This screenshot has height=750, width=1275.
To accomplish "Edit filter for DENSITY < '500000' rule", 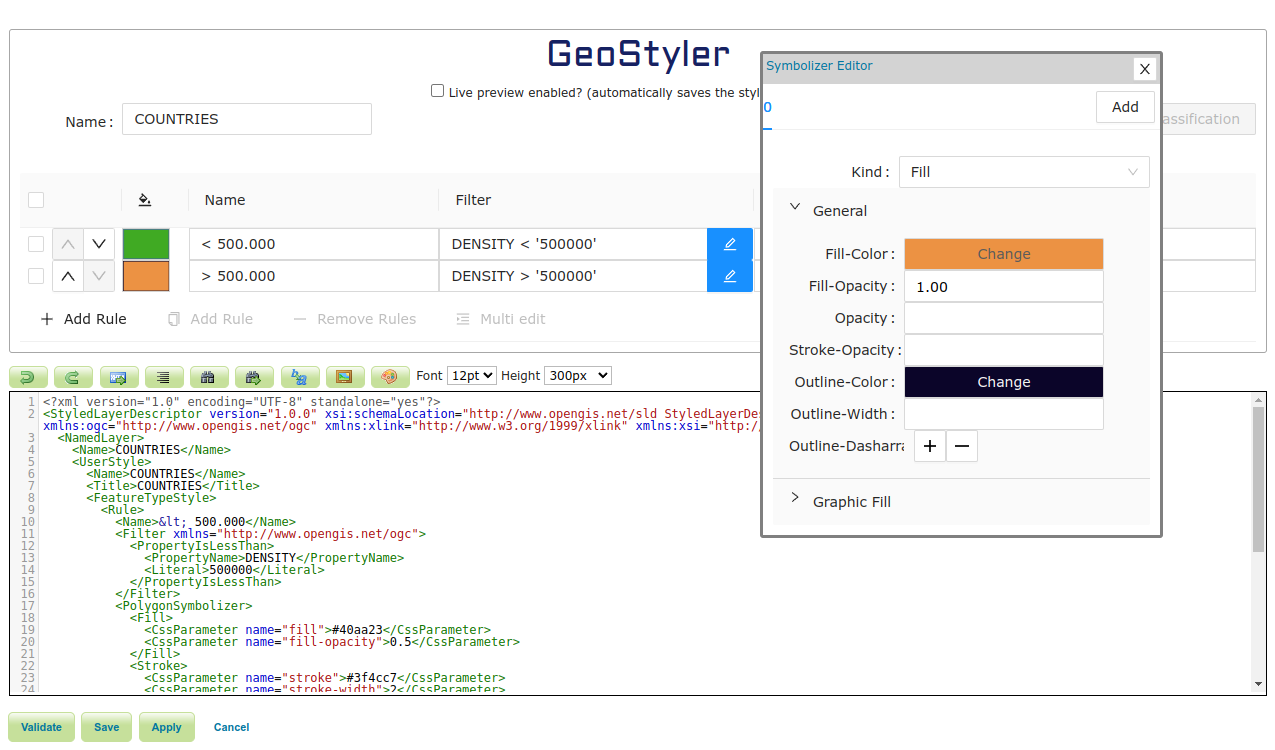I will [730, 244].
